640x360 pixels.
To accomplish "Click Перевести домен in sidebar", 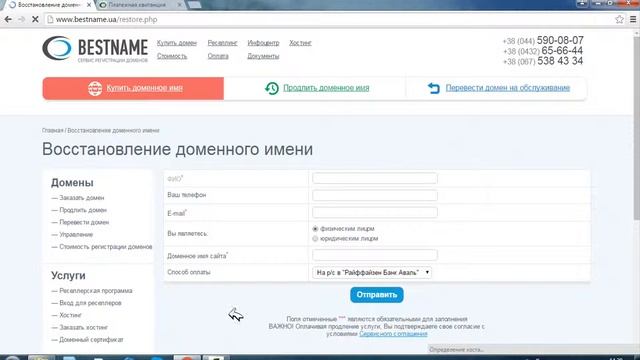I will click(x=84, y=222).
